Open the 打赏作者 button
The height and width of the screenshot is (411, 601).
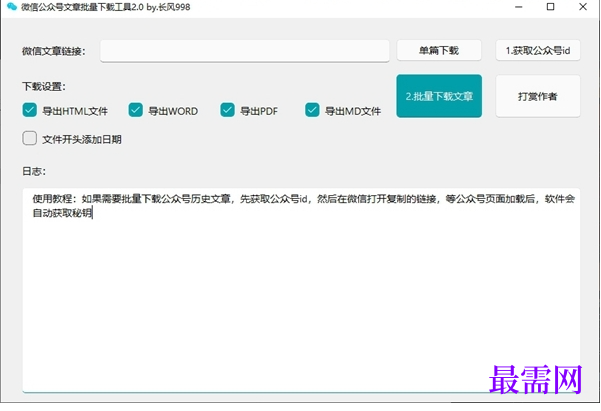tap(538, 96)
